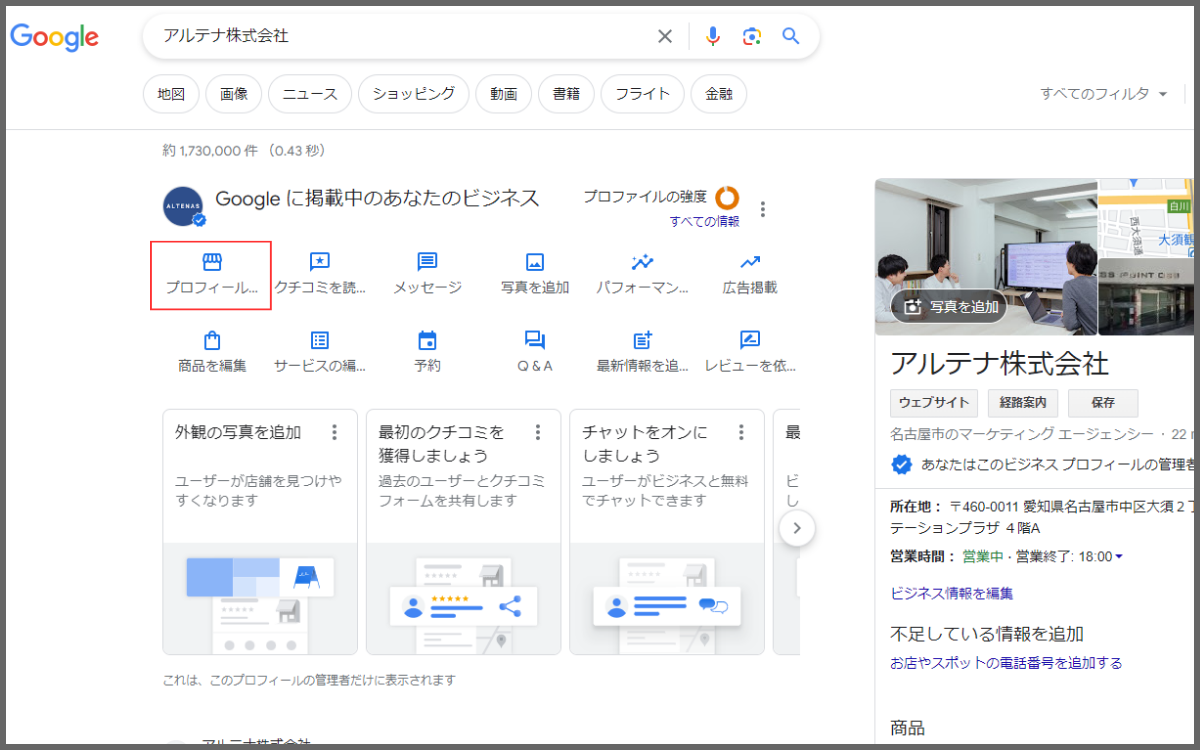Select the 画像 filter tab
The width and height of the screenshot is (1200, 750).
(233, 94)
